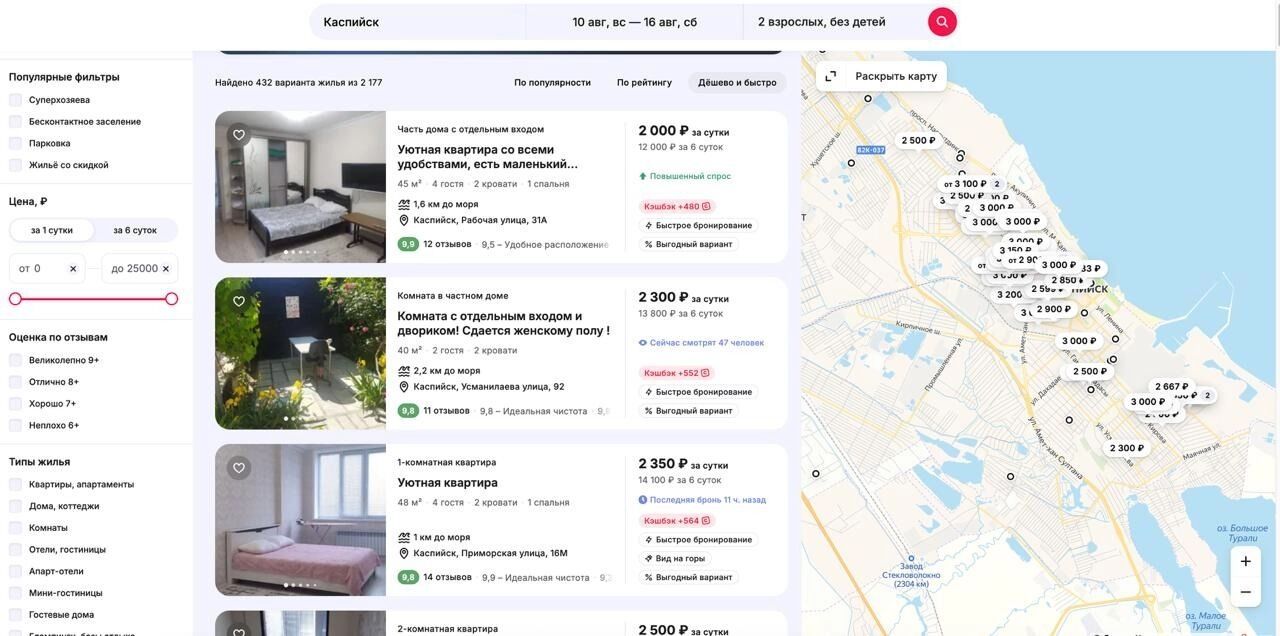Click the red search magnifier button

pyautogui.click(x=942, y=22)
